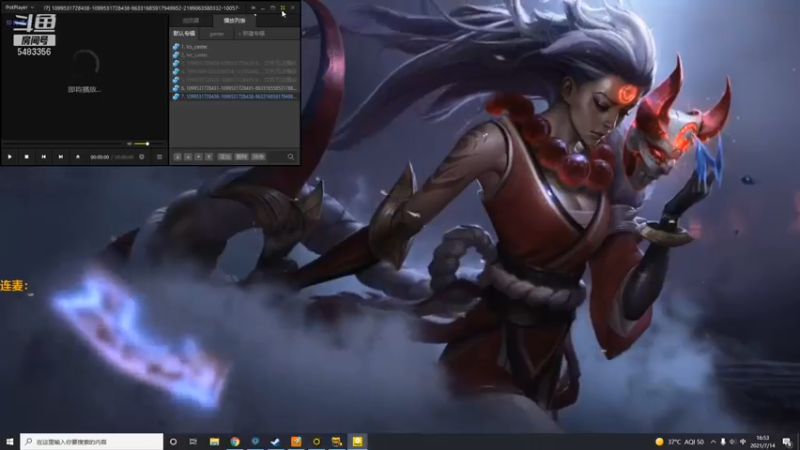
Task: Open the orange app icon on taskbar
Action: pyautogui.click(x=296, y=442)
